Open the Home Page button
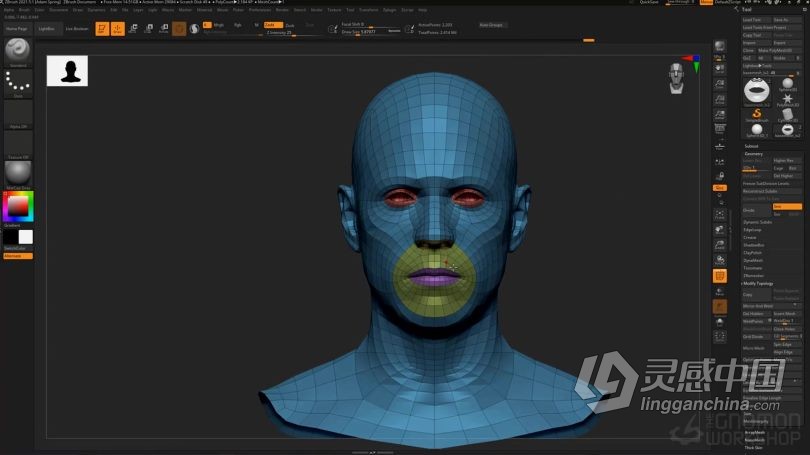Viewport: 810px width, 455px height. tap(17, 29)
